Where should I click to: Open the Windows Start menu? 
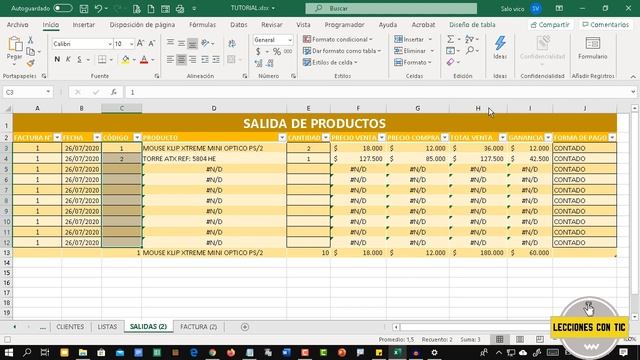coord(9,352)
